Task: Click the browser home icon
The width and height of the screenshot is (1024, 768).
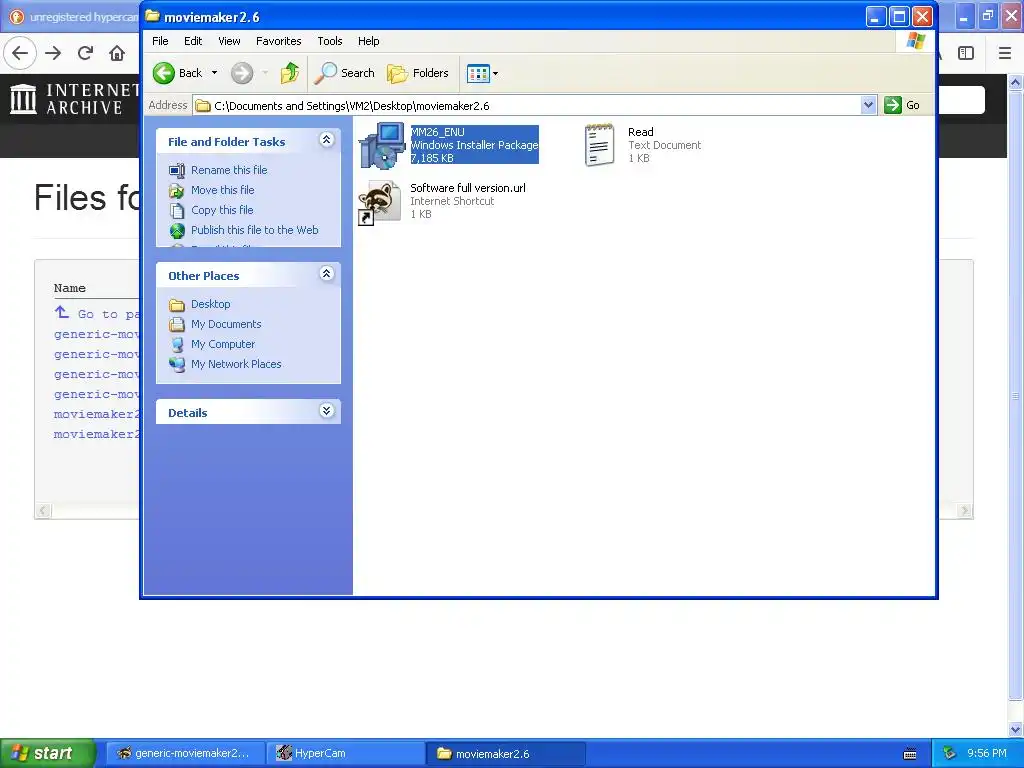Action: [x=117, y=53]
